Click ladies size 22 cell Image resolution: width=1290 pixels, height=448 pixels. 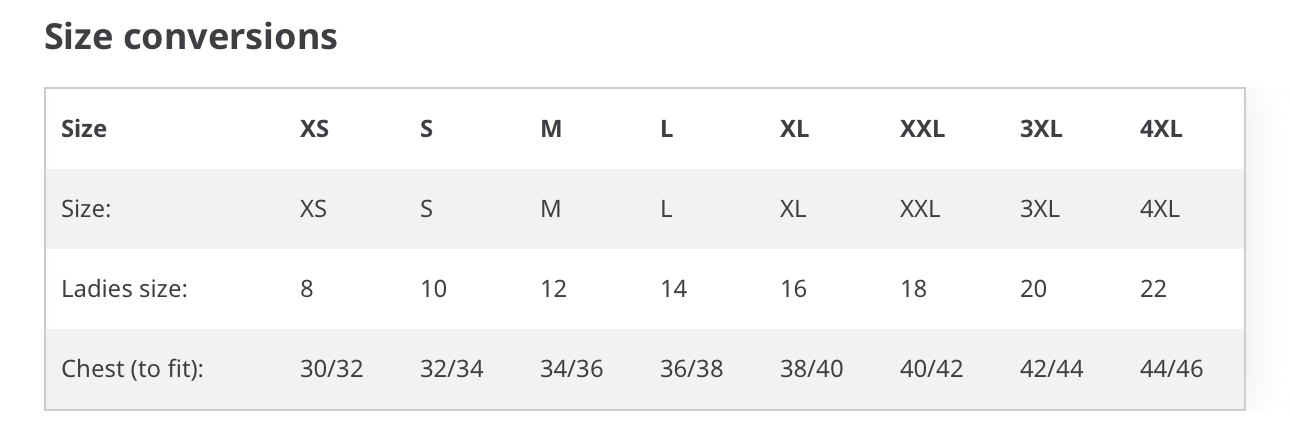1153,289
